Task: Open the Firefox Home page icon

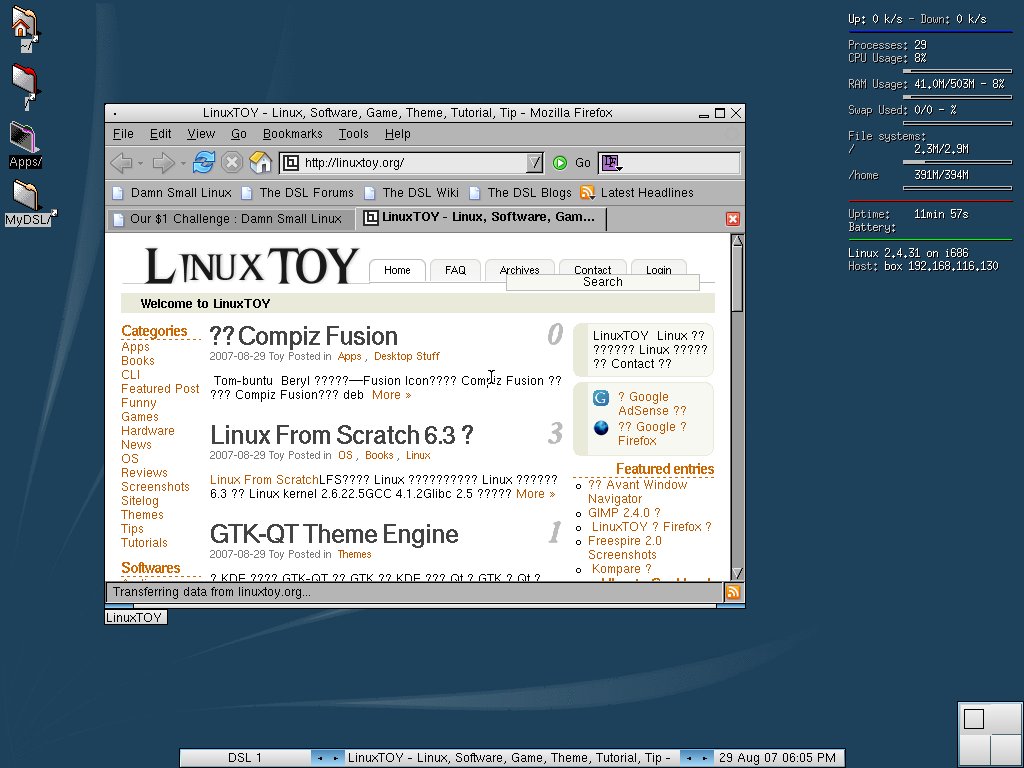Action: [x=261, y=163]
